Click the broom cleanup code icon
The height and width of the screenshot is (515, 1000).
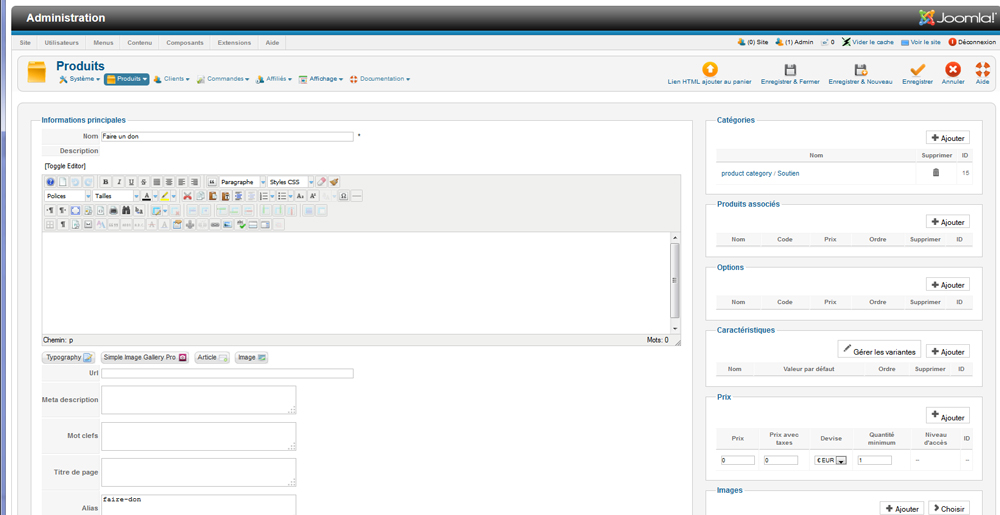pyautogui.click(x=334, y=182)
